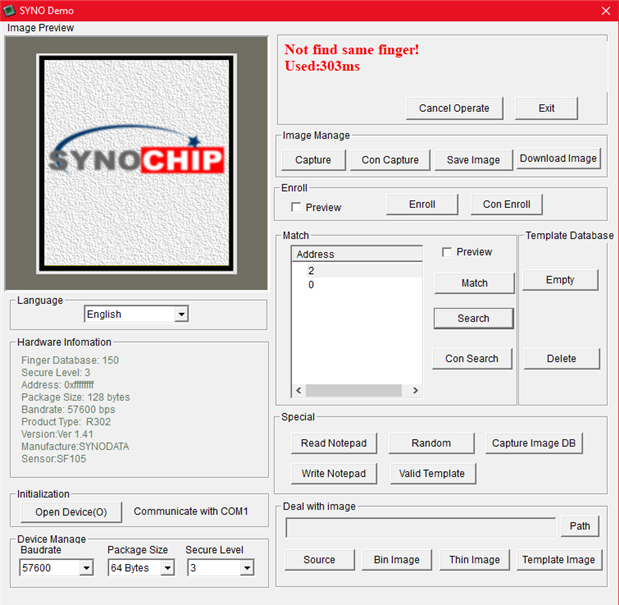Click 'Manufacture:SYNODATA' text
The width and height of the screenshot is (619, 605).
pyautogui.click(x=75, y=446)
